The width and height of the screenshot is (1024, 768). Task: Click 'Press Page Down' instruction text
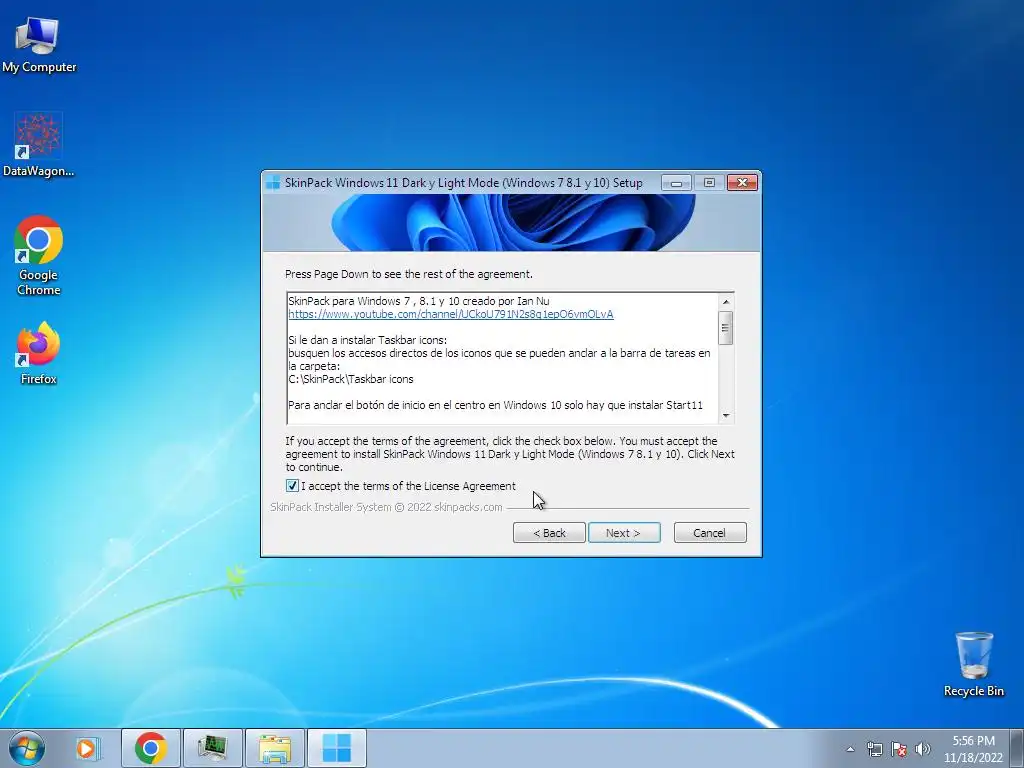409,274
